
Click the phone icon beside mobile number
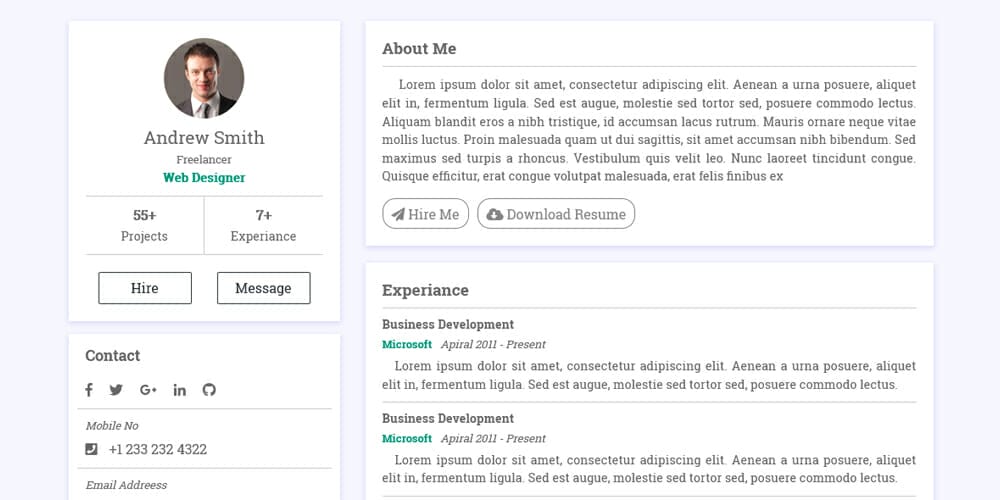(92, 449)
